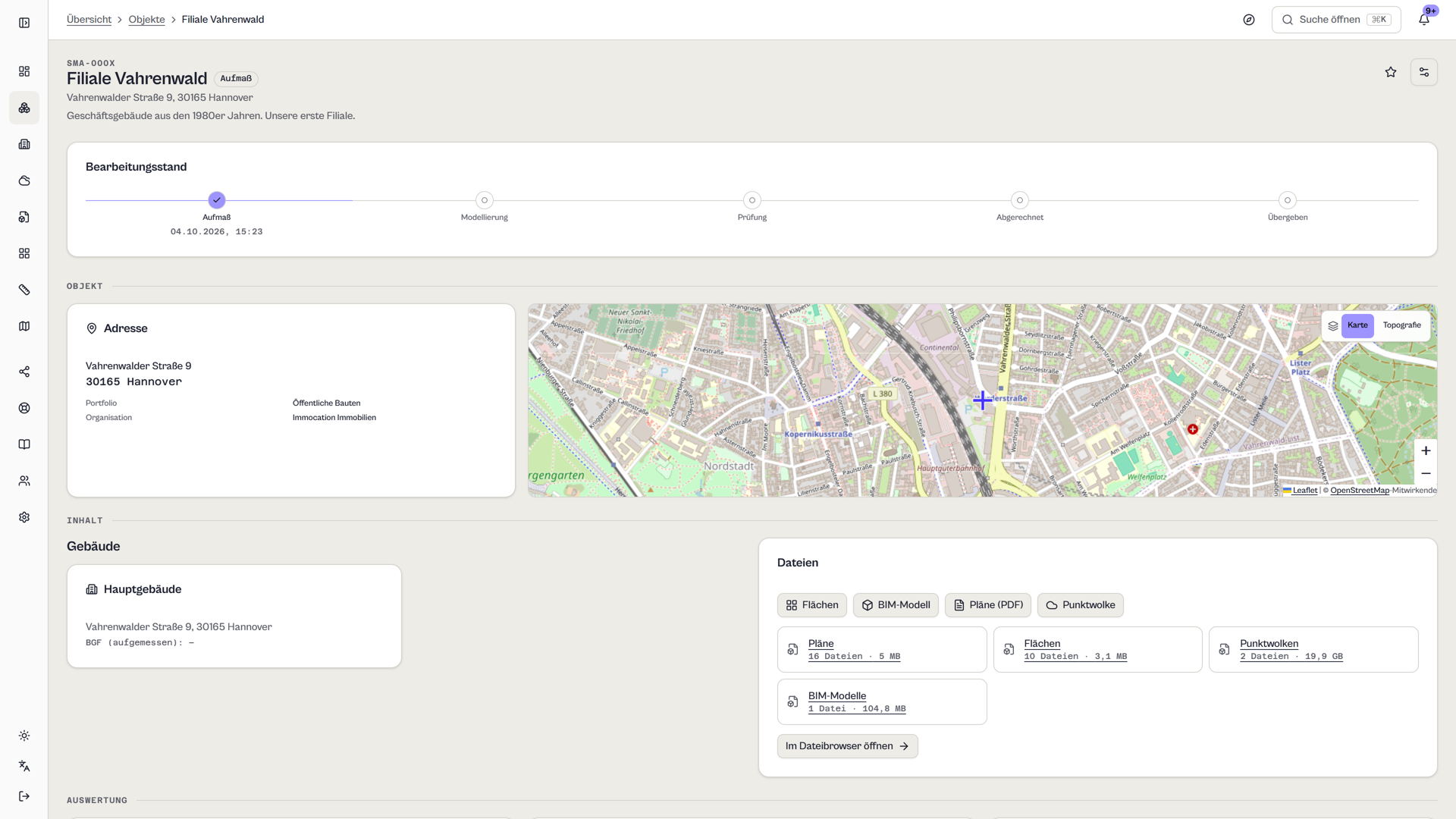Open the Suche öffnen search field

(1336, 20)
